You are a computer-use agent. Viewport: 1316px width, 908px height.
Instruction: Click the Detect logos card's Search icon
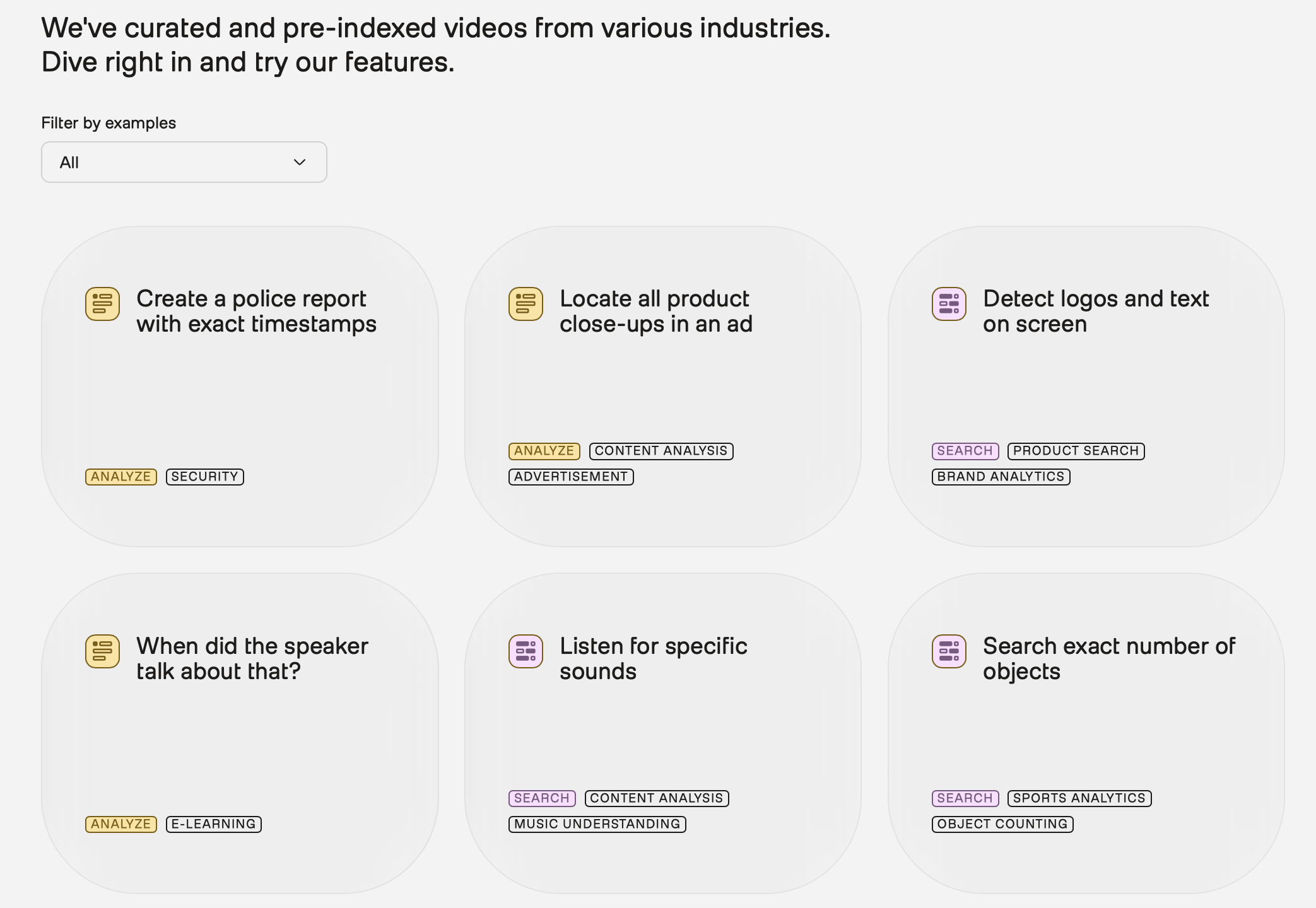(x=949, y=303)
